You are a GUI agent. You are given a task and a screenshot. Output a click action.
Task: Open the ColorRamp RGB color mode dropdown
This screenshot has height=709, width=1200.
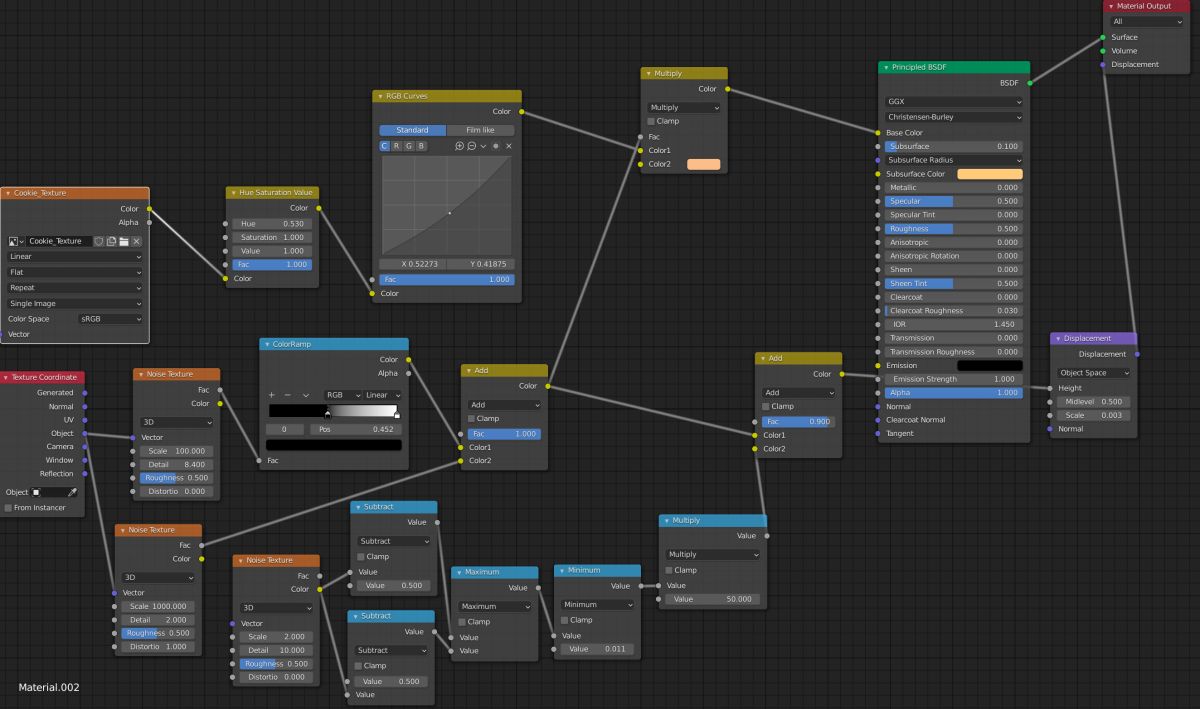click(341, 395)
